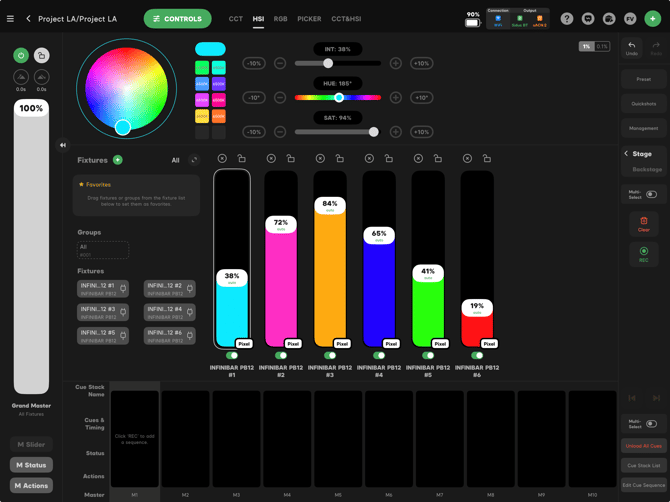Start recording with the REC icon

644,254
